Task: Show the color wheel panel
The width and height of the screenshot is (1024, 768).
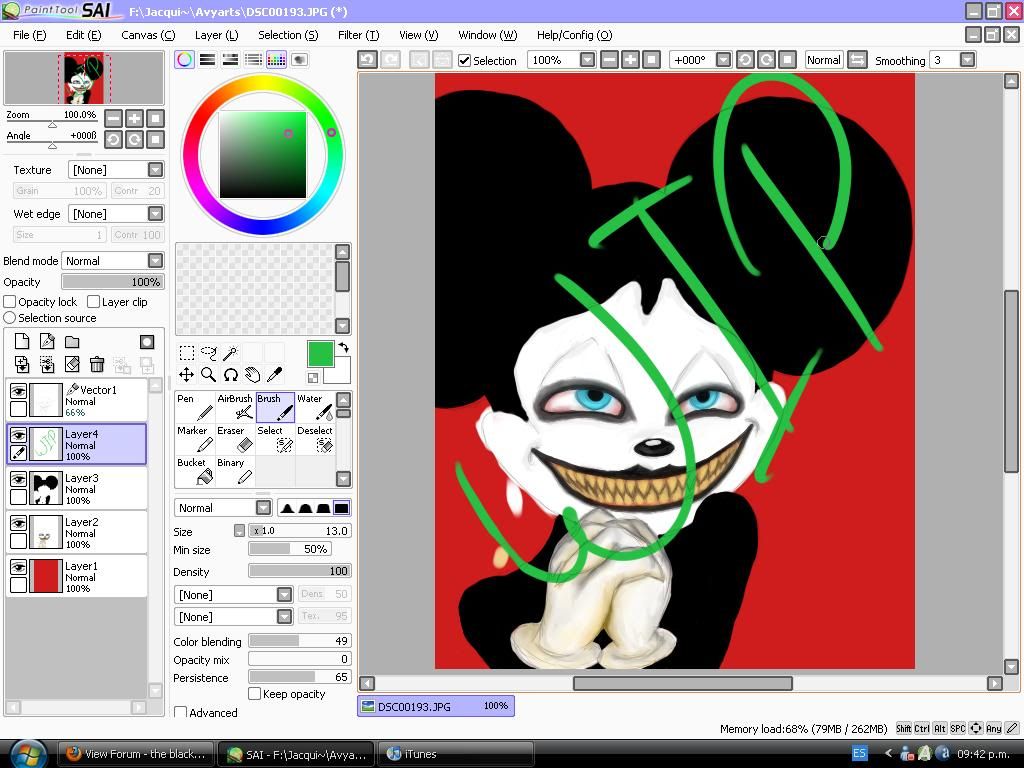Action: point(185,60)
